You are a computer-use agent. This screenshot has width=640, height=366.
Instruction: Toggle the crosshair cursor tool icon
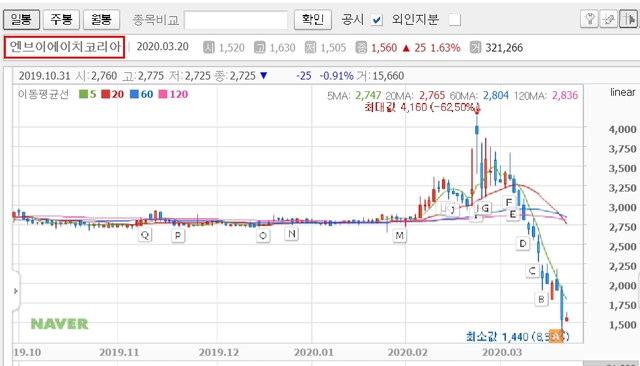coord(628,19)
